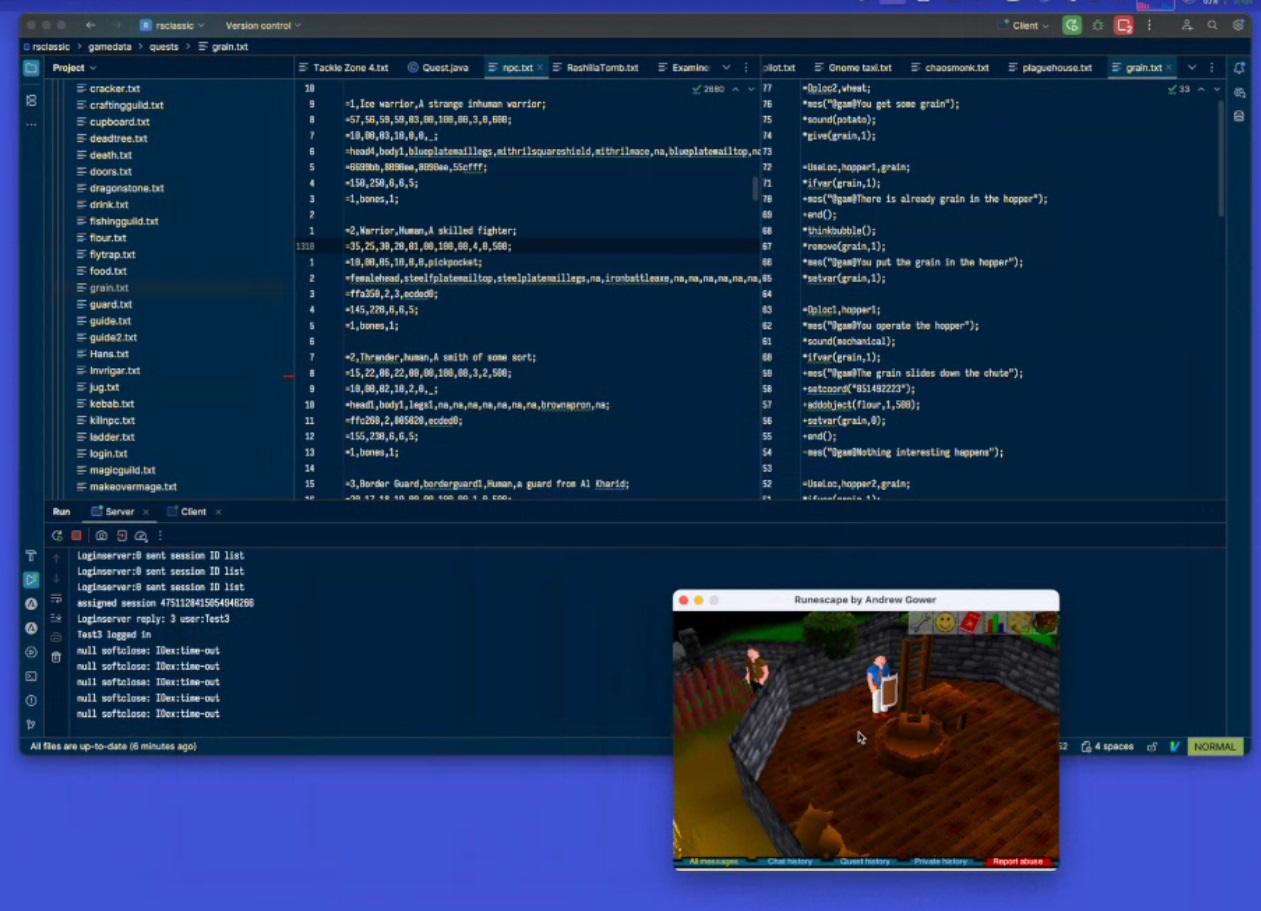Go to previous problem near 33 indicator

[x=1201, y=89]
